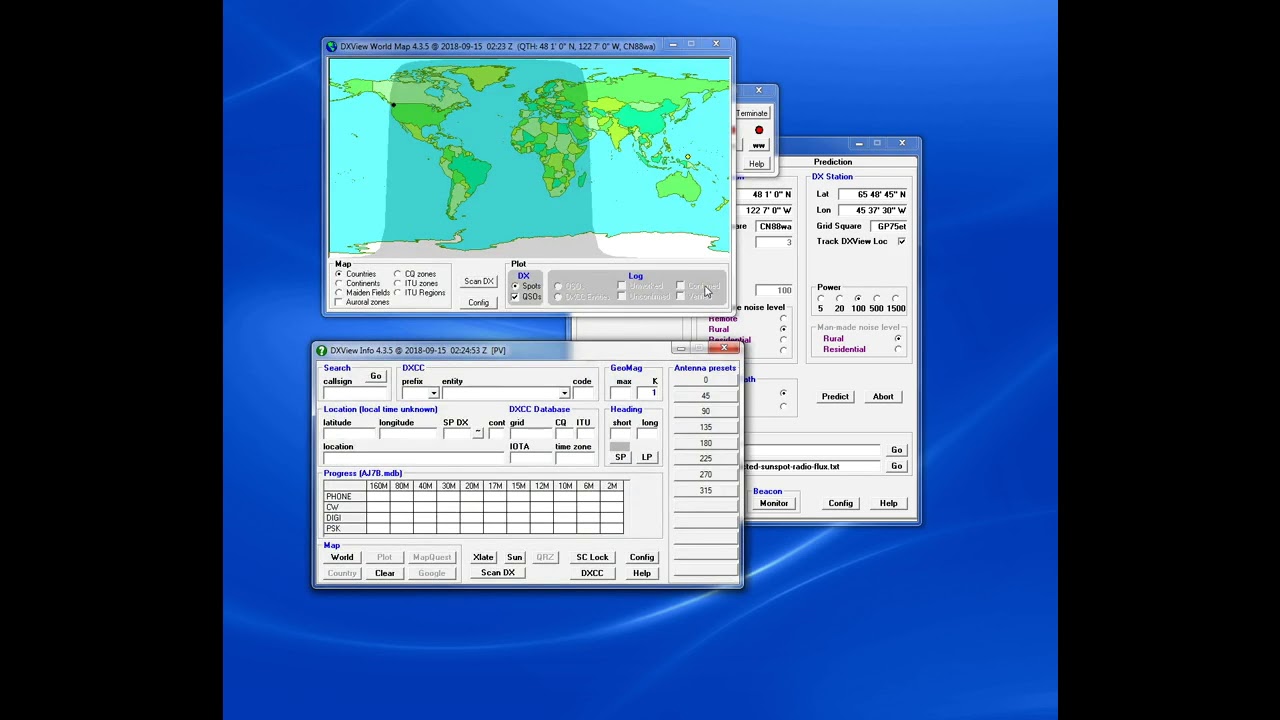Click Scan DX in World Map window
1280x720 pixels.
pos(479,281)
